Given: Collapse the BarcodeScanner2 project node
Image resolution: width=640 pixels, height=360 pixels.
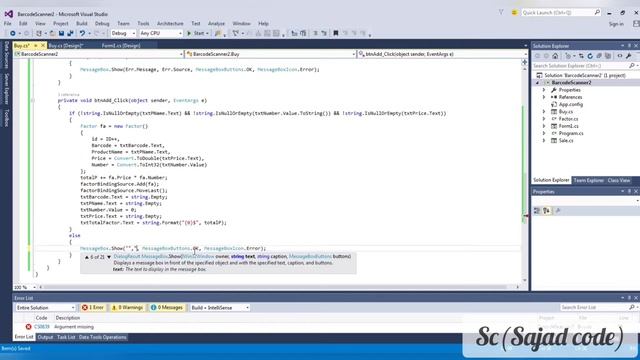Looking at the screenshot, I should (x=538, y=83).
